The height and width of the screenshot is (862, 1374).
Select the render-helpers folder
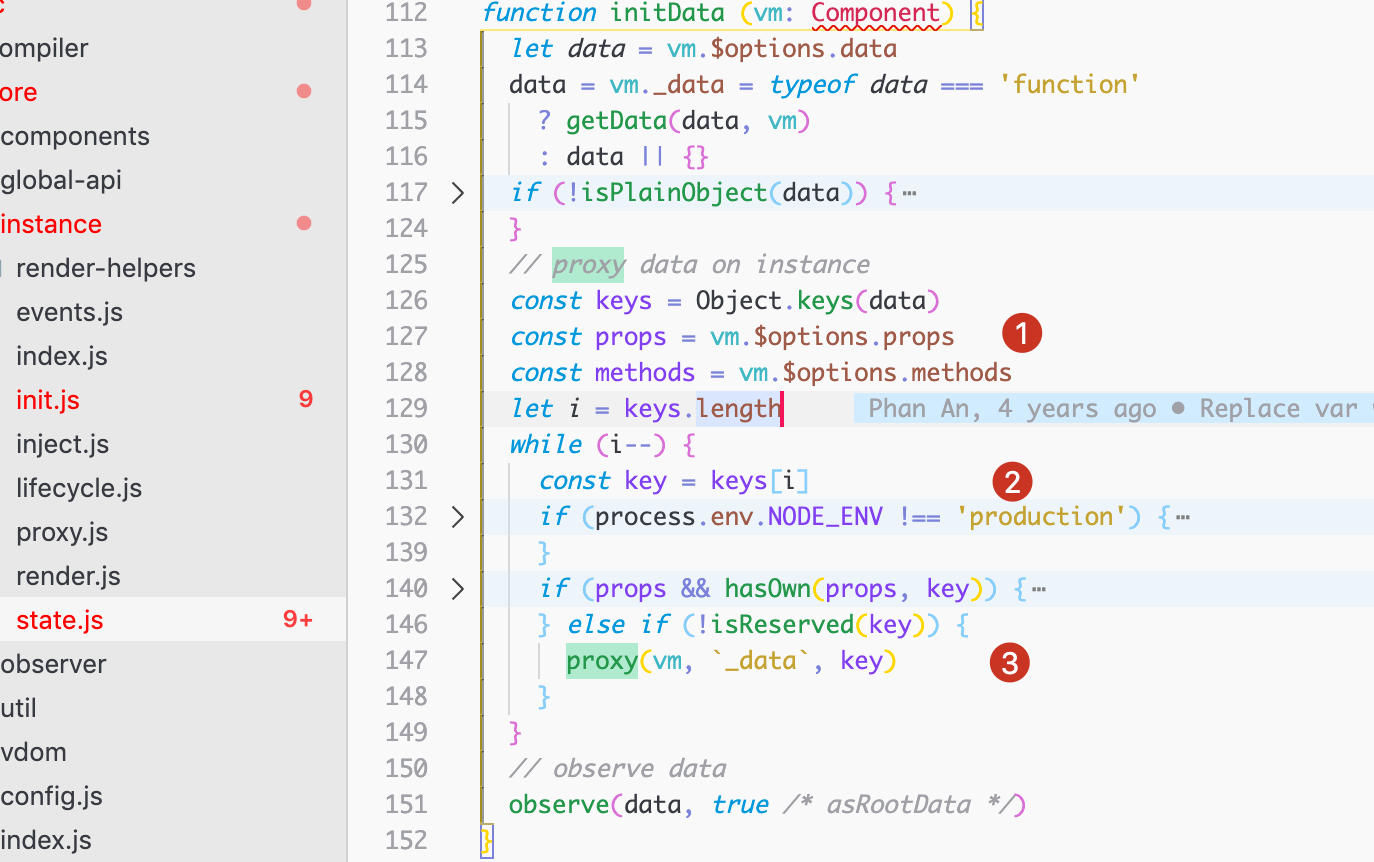coord(106,268)
